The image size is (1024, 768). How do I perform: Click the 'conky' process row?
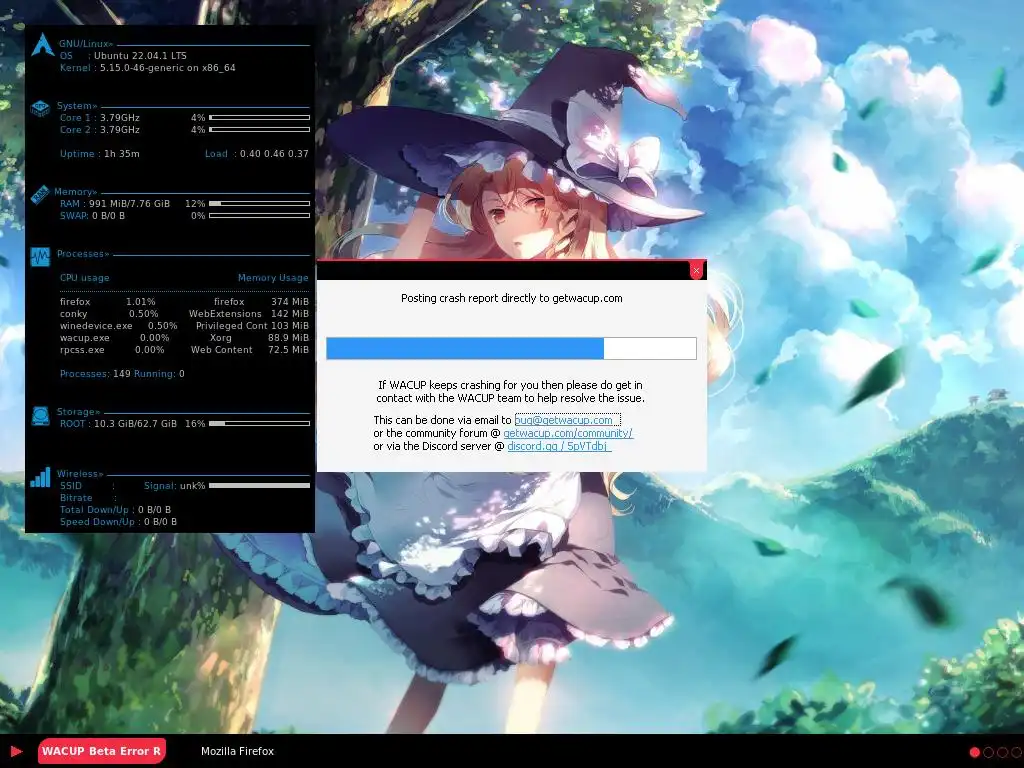click(x=109, y=313)
